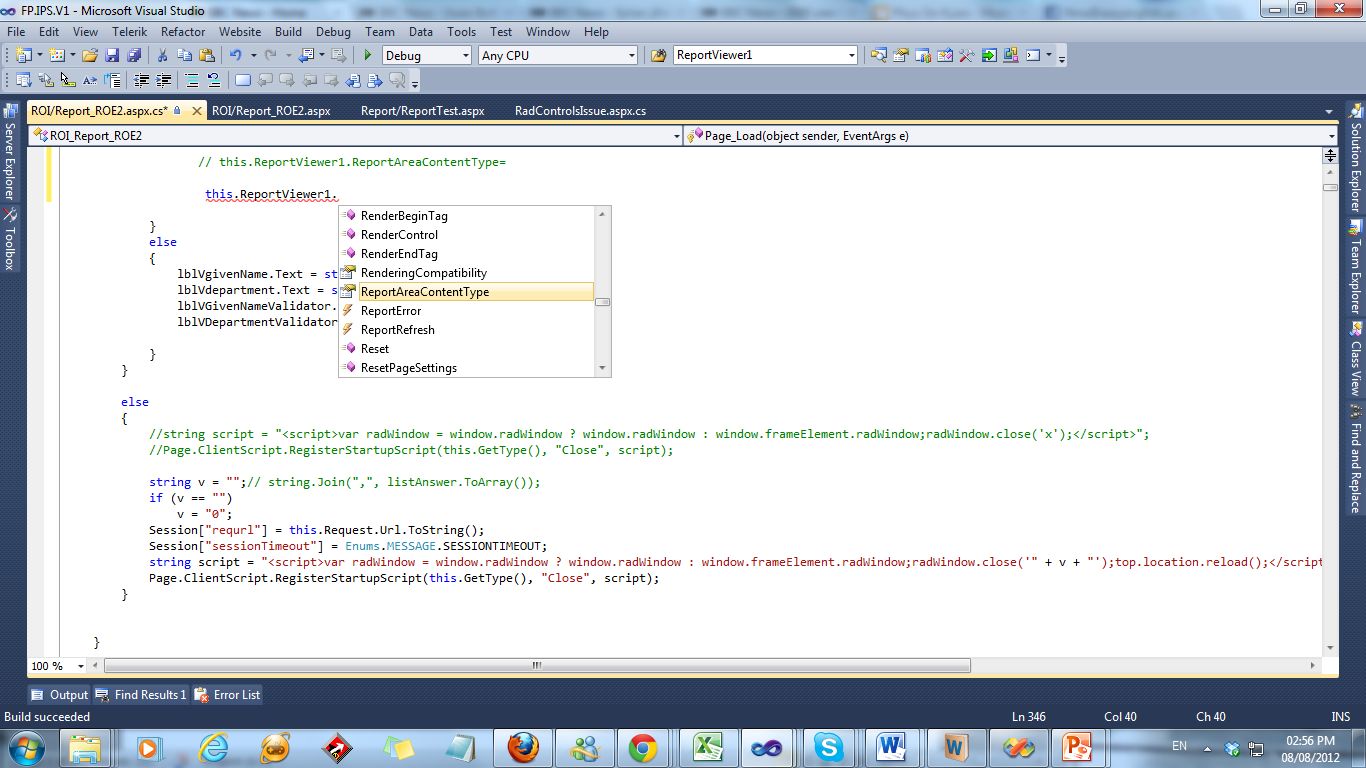Click the Undo arrow icon
Image resolution: width=1366 pixels, height=768 pixels.
pos(235,56)
